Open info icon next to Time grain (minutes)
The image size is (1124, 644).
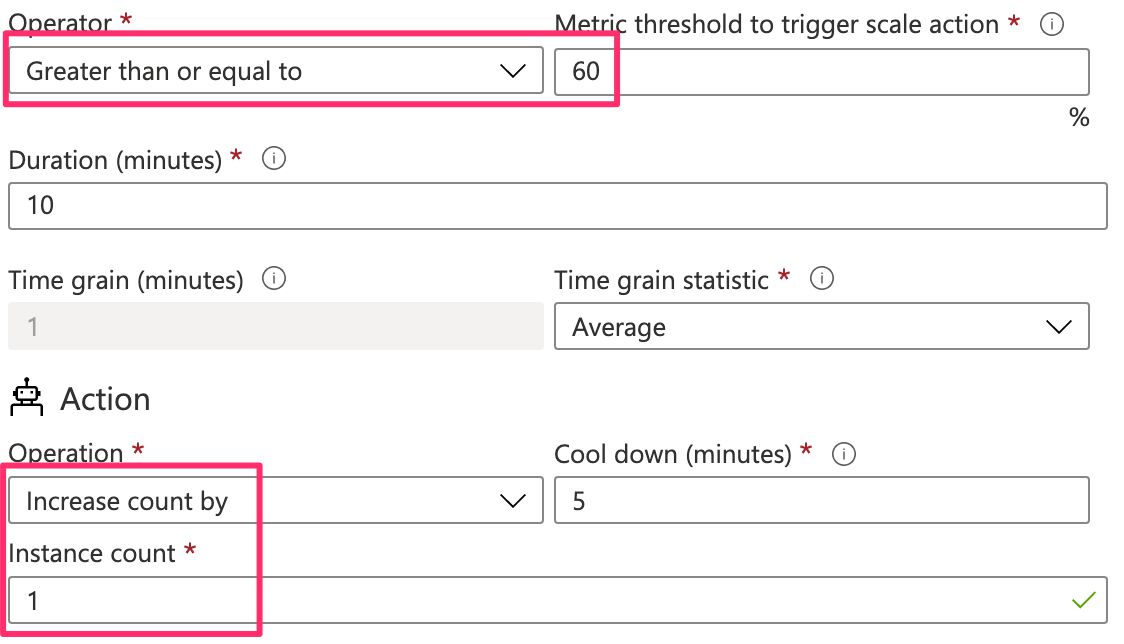pyautogui.click(x=274, y=278)
